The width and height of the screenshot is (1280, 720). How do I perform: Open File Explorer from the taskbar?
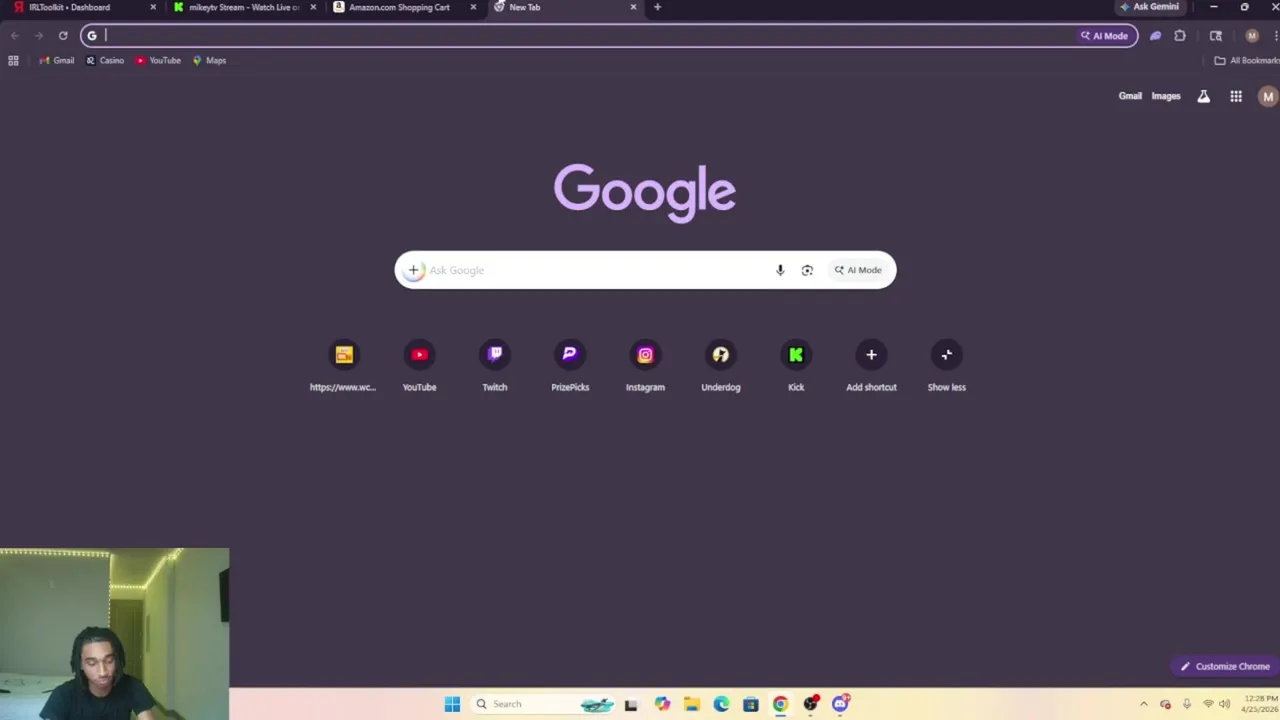pos(691,704)
